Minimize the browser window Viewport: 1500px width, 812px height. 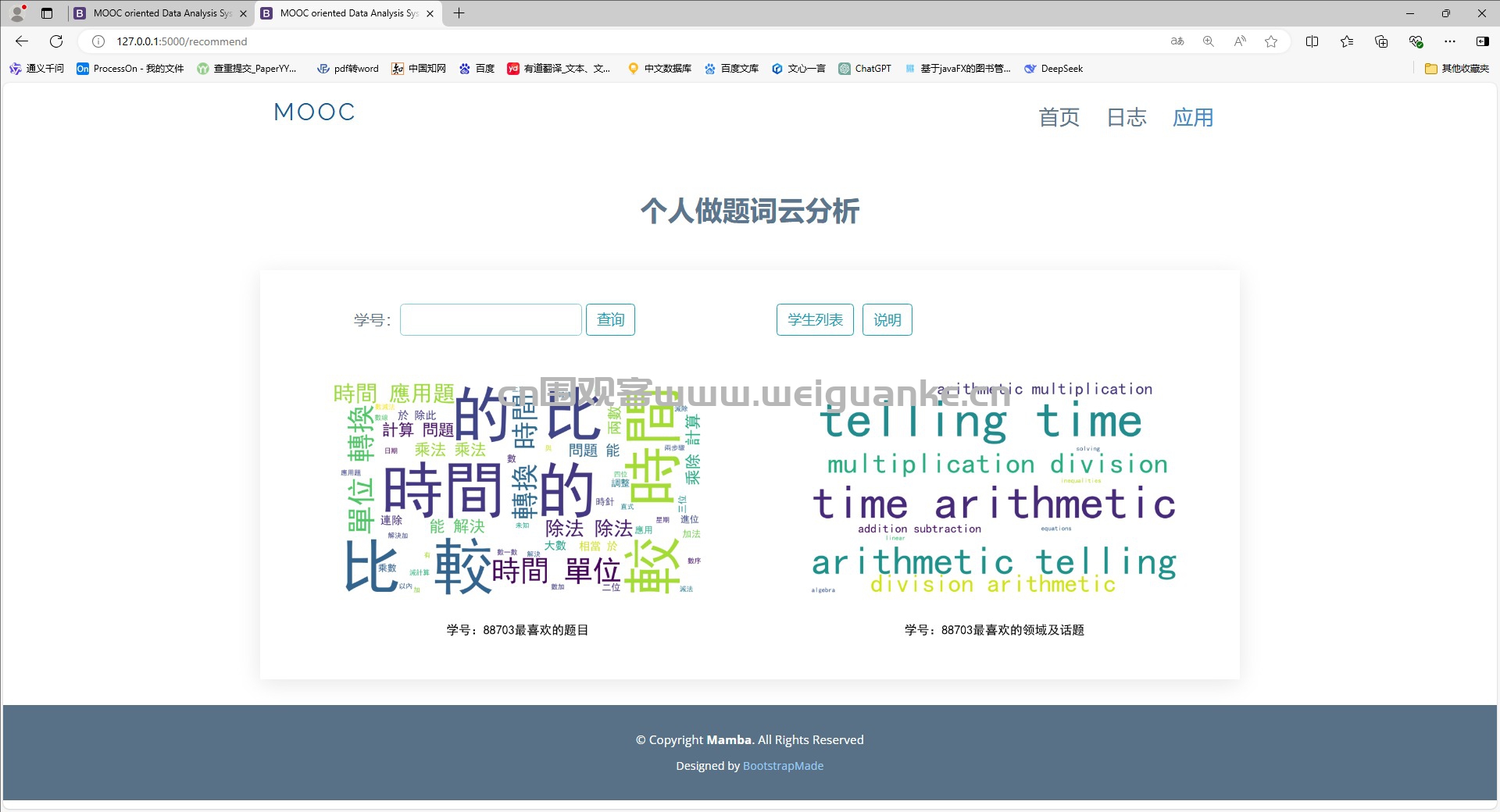coord(1410,13)
